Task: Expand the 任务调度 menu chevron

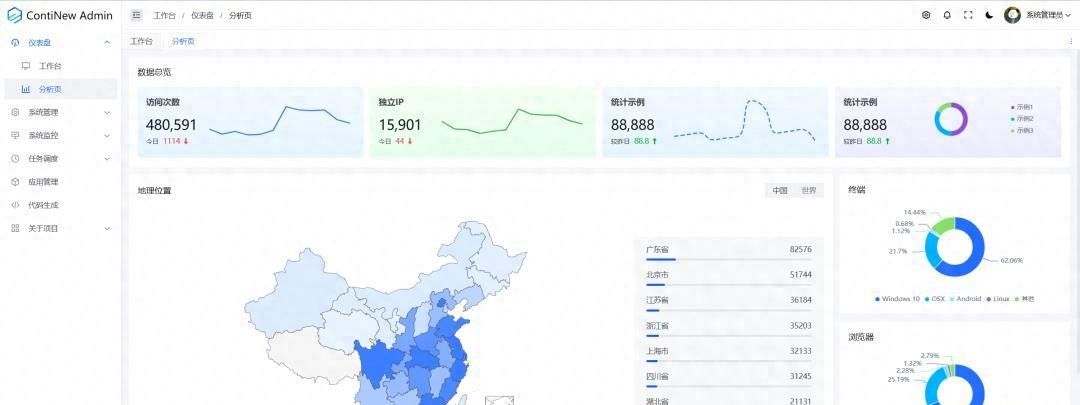Action: 107,158
